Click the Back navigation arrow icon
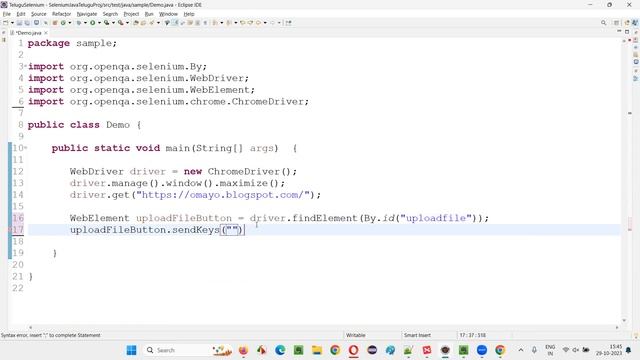 [258, 23]
